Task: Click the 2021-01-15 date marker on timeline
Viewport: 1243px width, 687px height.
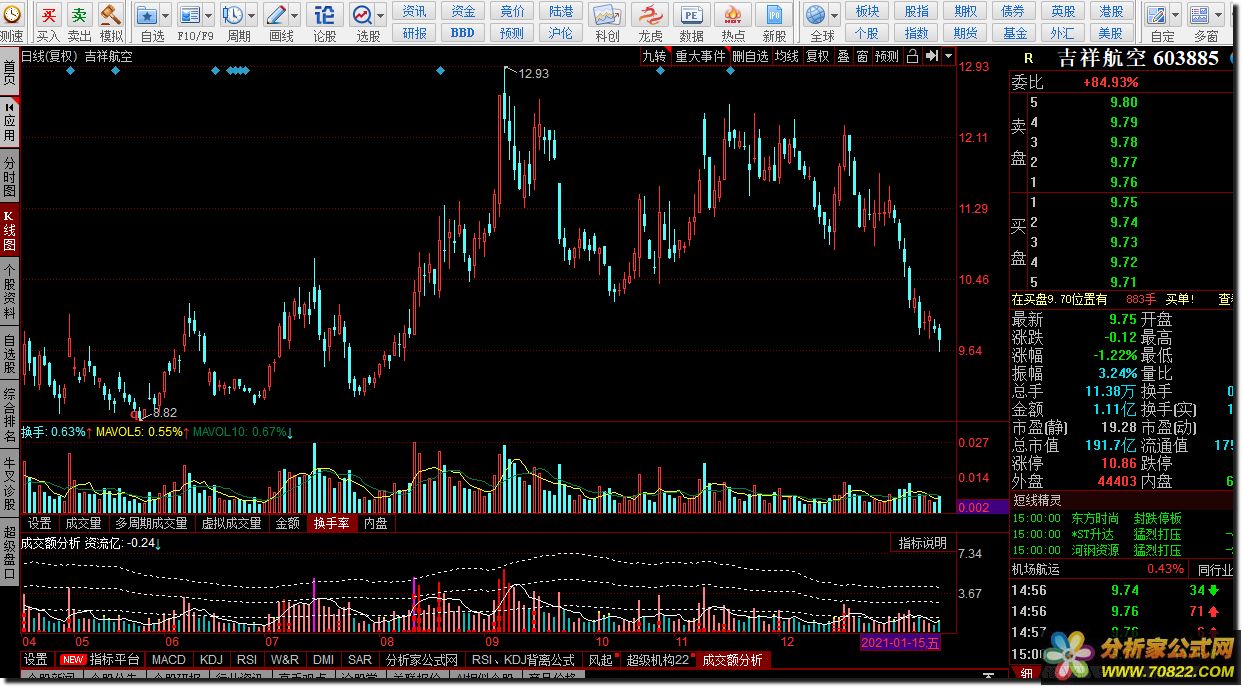Action: pos(900,642)
